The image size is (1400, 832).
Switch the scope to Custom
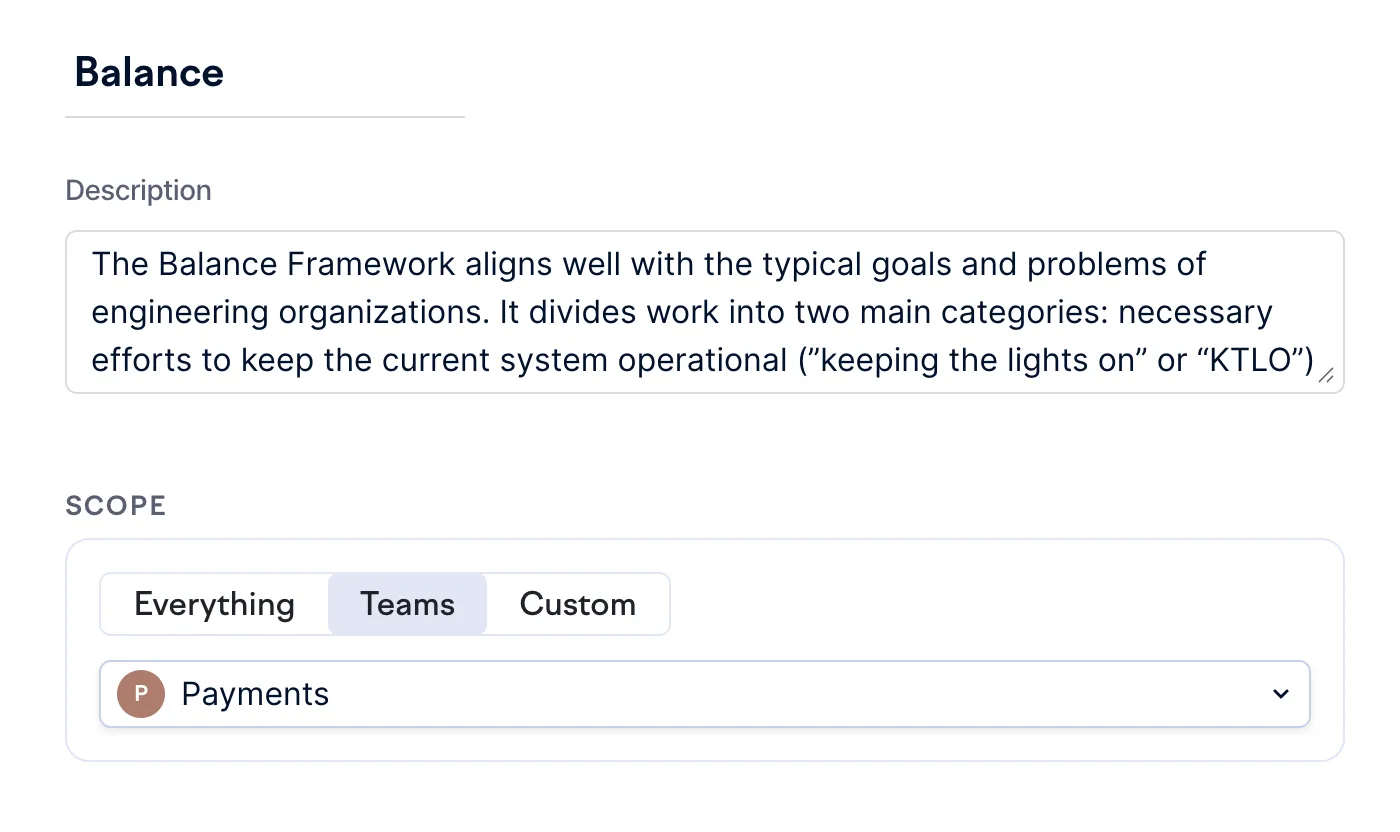point(578,604)
